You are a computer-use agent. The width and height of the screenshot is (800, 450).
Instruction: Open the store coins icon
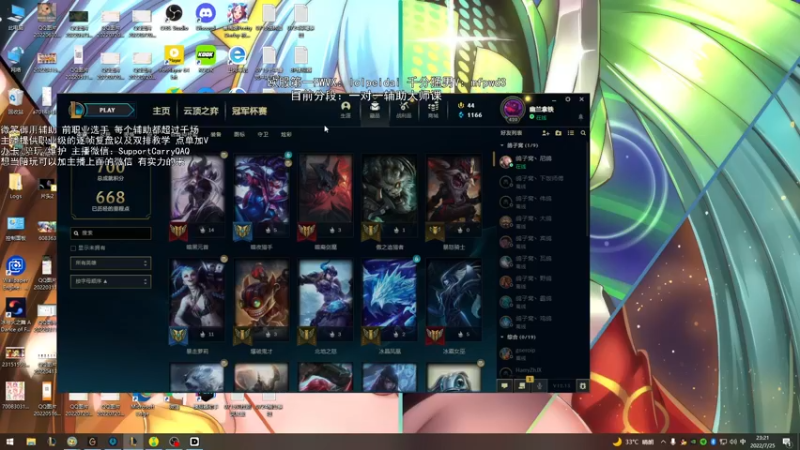click(433, 110)
